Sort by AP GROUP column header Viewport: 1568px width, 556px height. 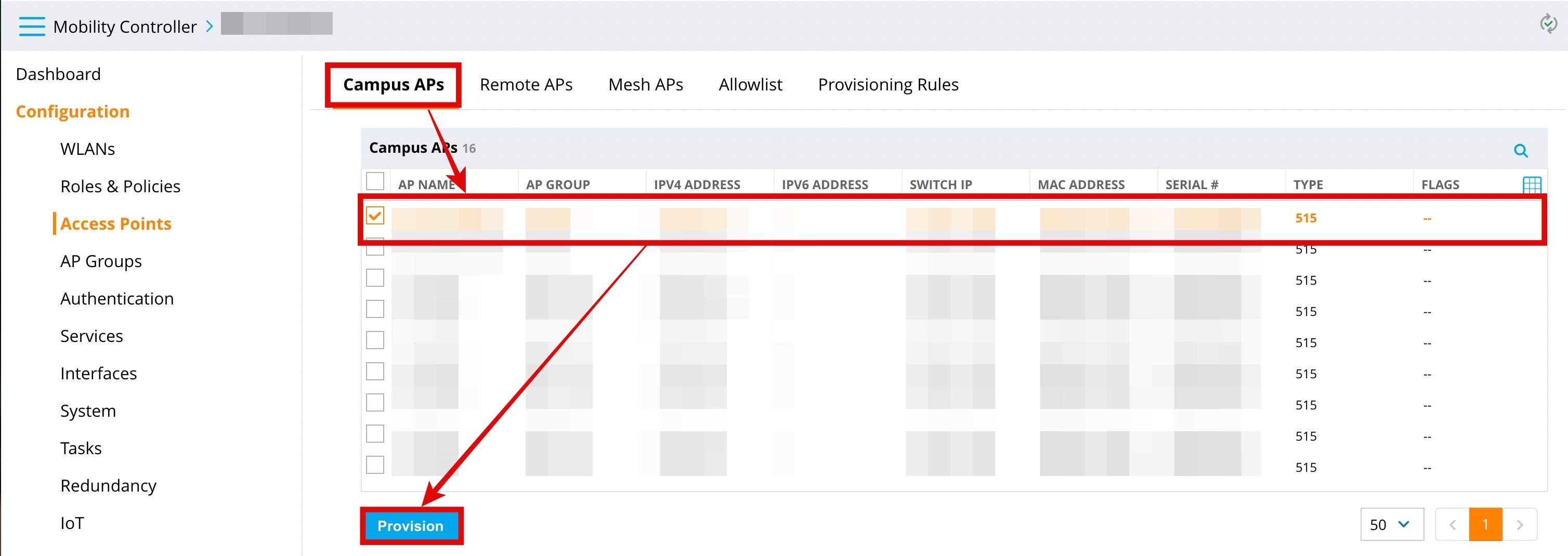(x=558, y=185)
